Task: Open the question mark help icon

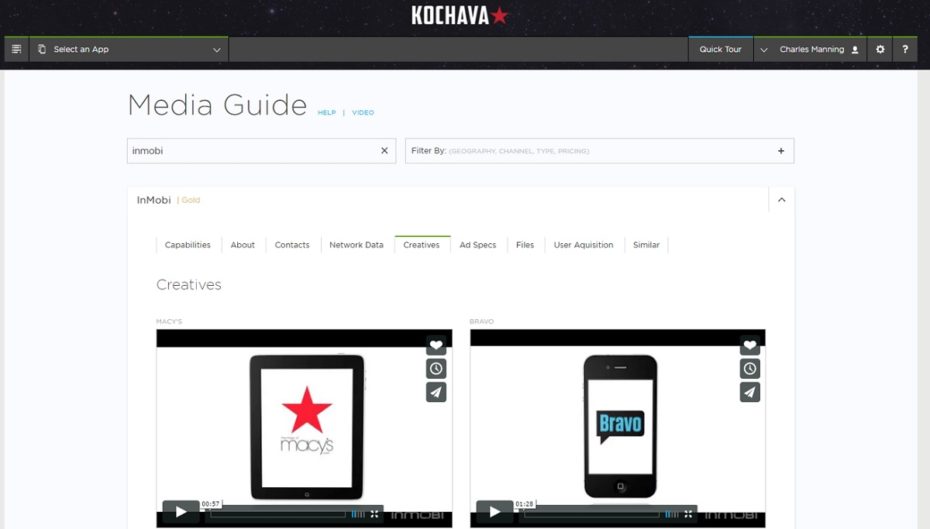Action: coord(905,49)
